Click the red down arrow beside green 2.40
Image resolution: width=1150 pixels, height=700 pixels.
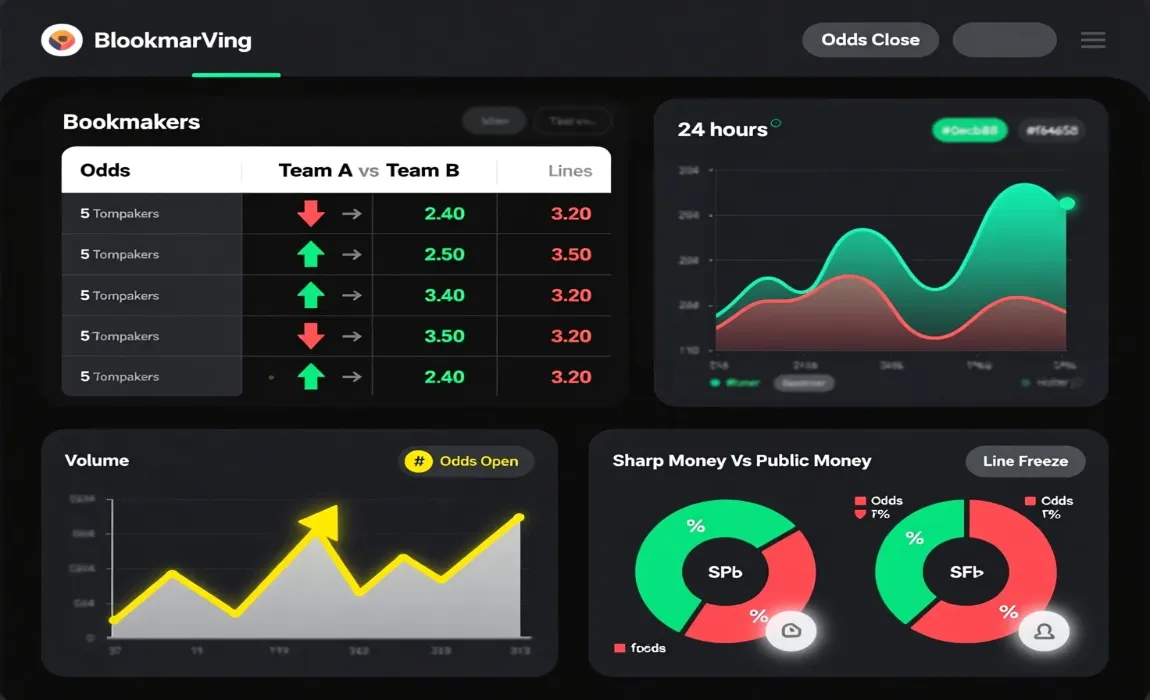[311, 214]
